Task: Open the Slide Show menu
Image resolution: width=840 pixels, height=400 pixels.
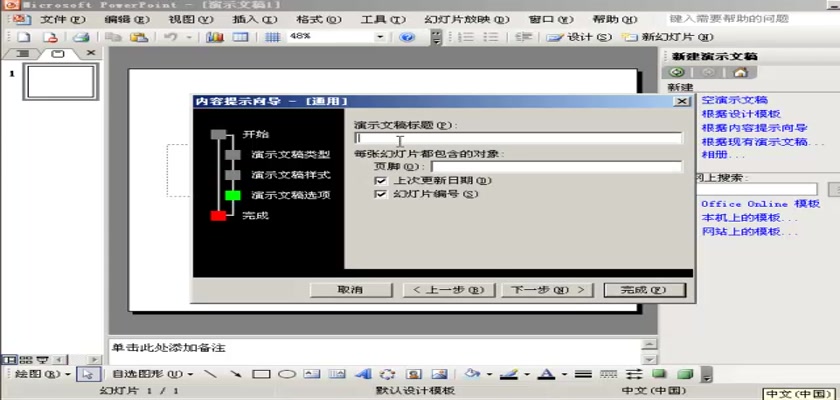Action: [467, 20]
